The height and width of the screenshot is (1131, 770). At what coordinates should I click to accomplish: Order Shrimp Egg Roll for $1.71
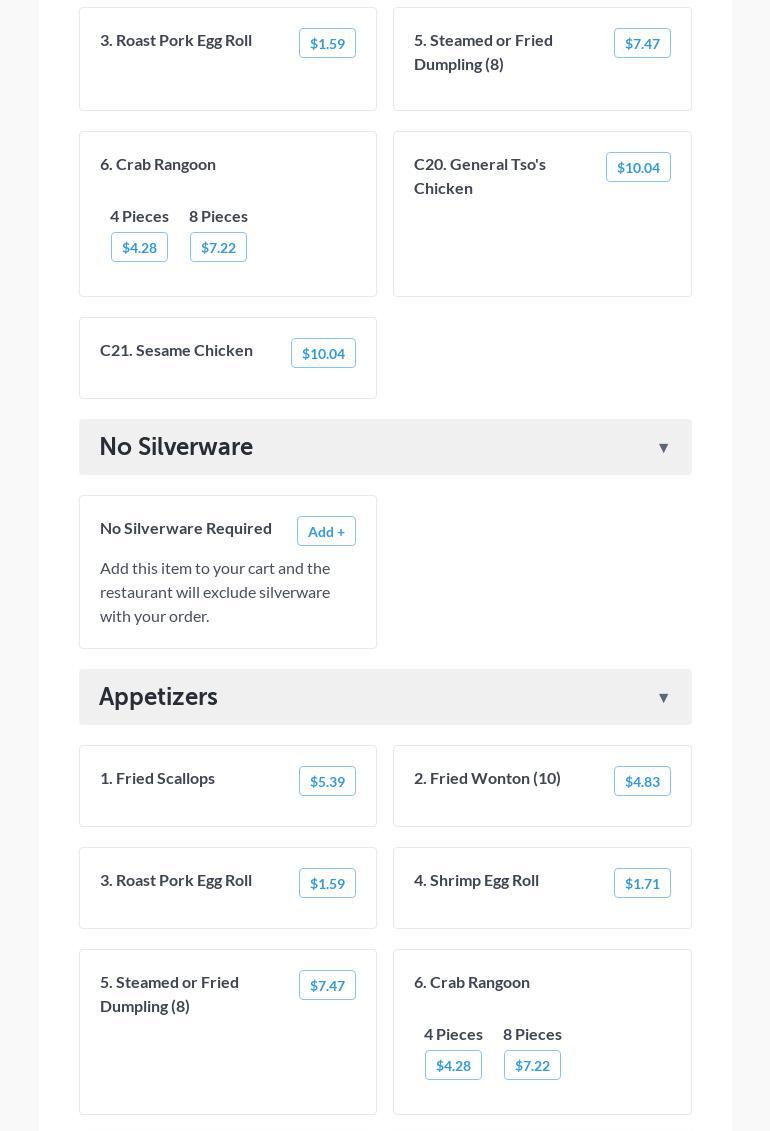pos(642,884)
